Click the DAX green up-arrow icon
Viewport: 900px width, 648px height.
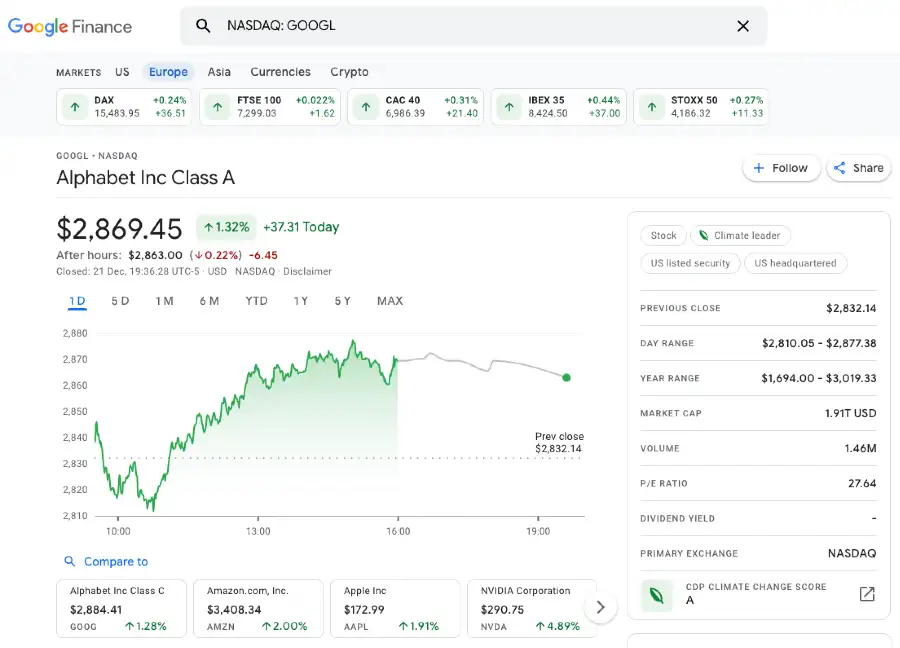75,107
